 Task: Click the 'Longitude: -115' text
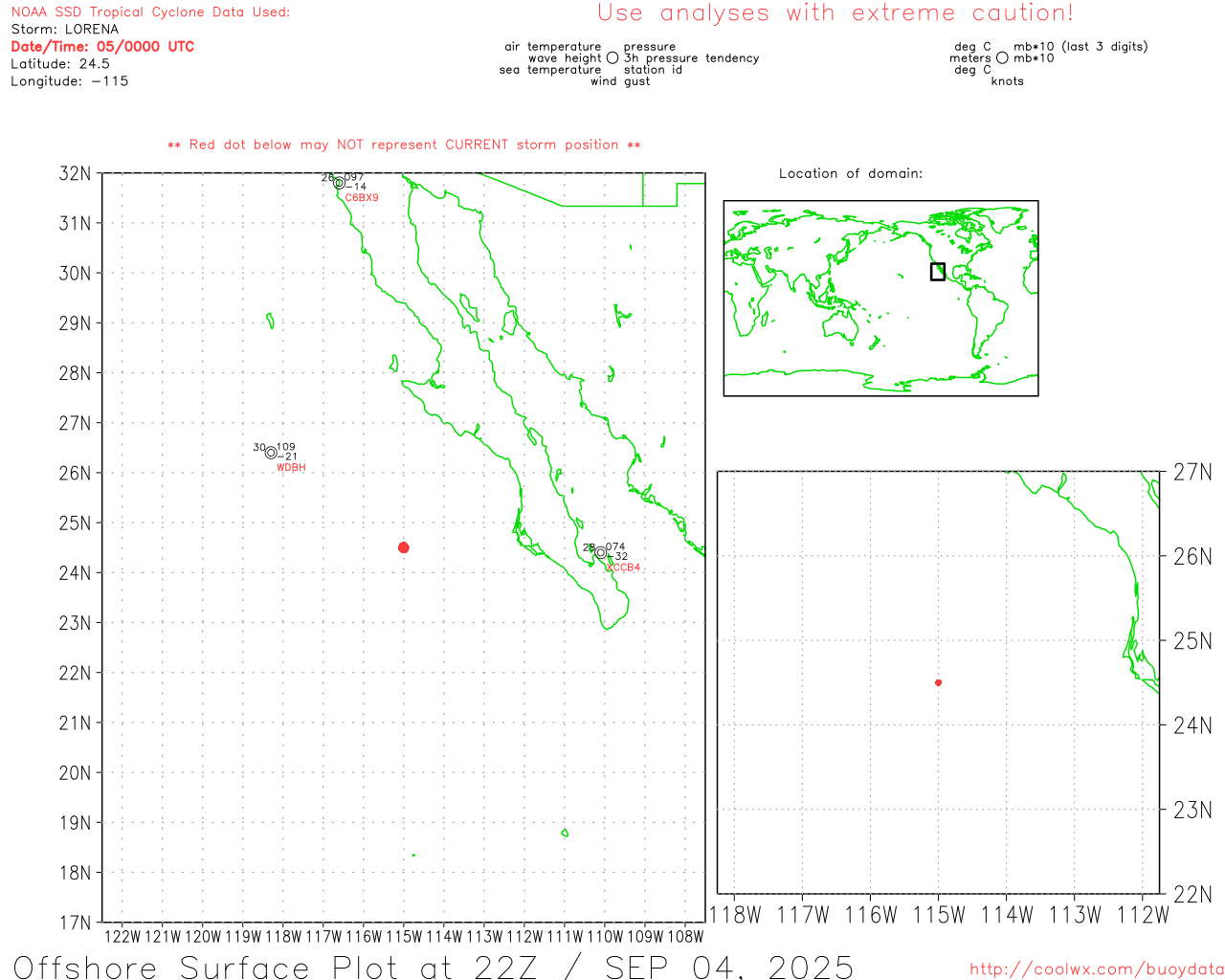coord(70,81)
